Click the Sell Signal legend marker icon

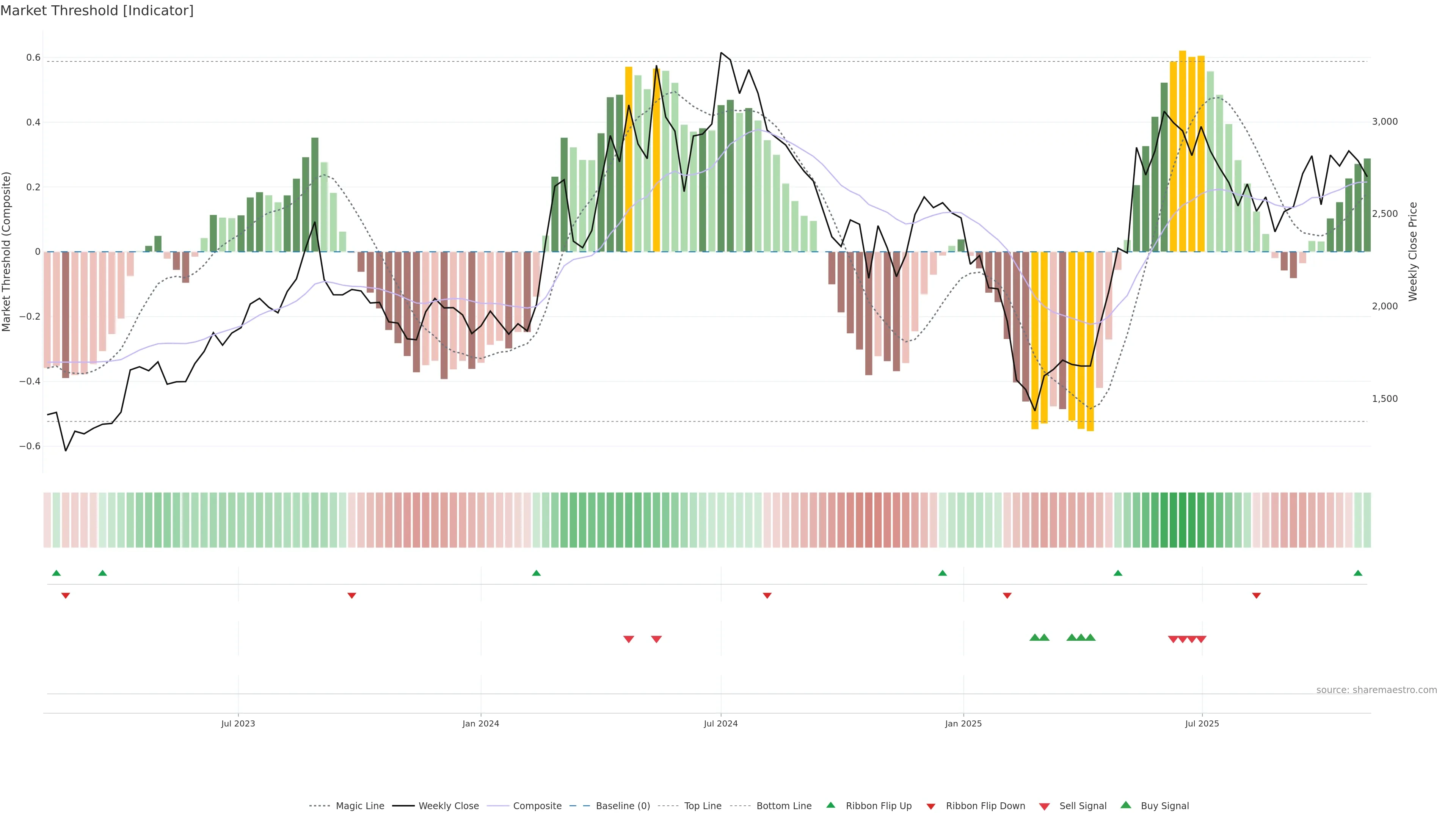1044,806
